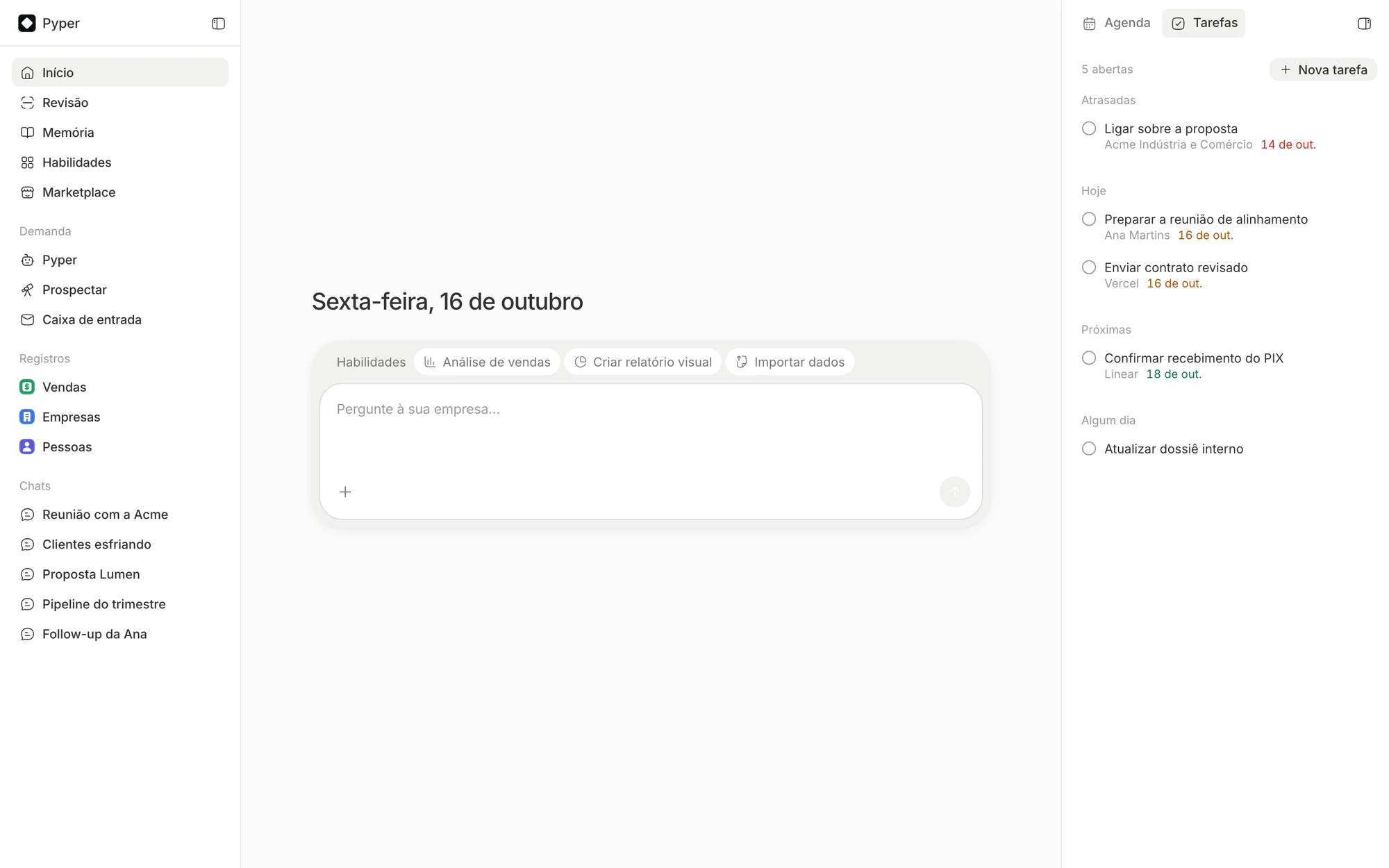Switch to the Agenda tab

(1117, 23)
